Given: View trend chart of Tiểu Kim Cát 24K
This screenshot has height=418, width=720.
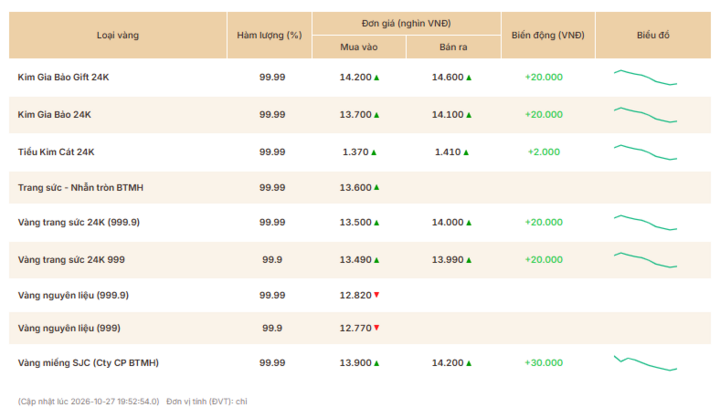Looking at the screenshot, I should tap(645, 152).
